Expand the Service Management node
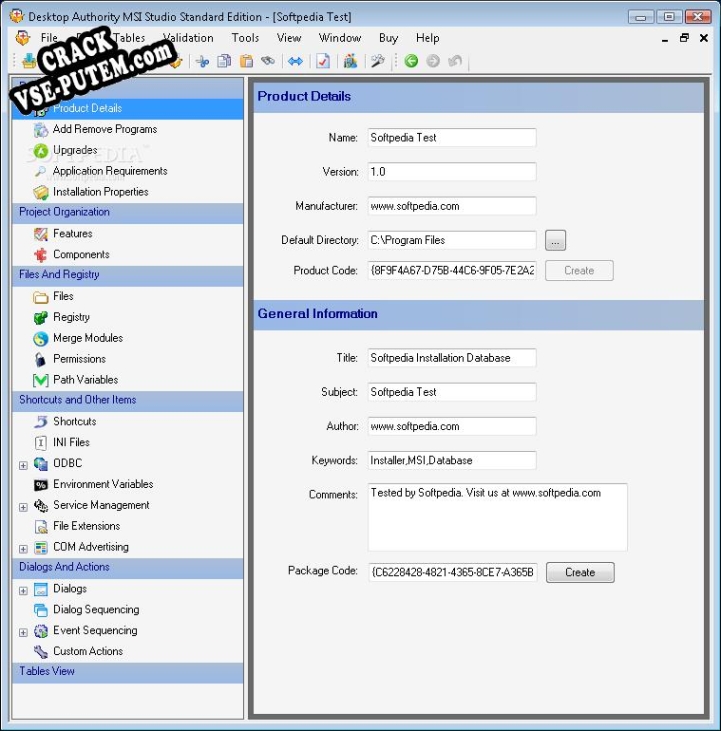721x731 pixels. point(23,507)
